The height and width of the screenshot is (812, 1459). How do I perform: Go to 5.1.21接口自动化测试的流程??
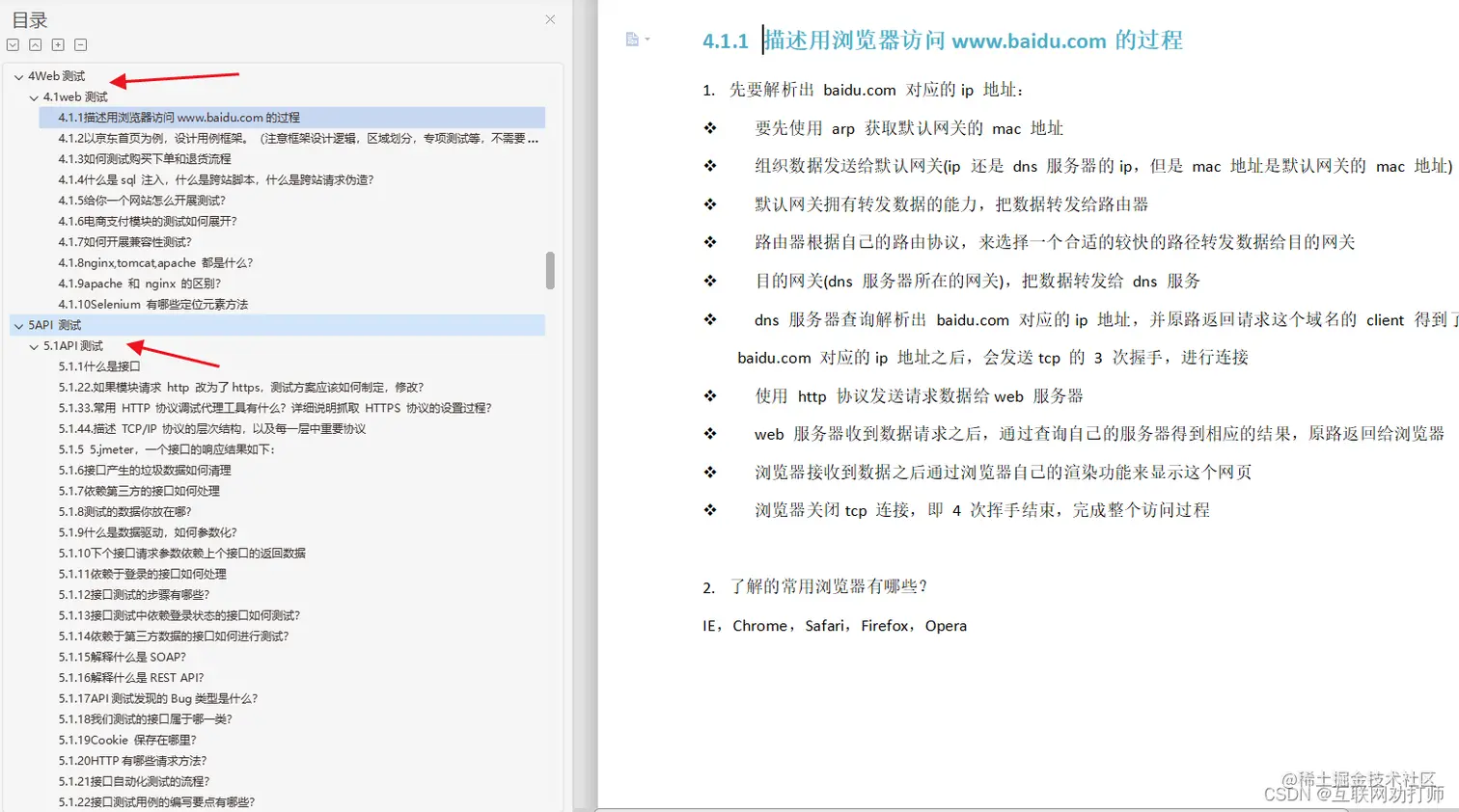click(x=134, y=782)
